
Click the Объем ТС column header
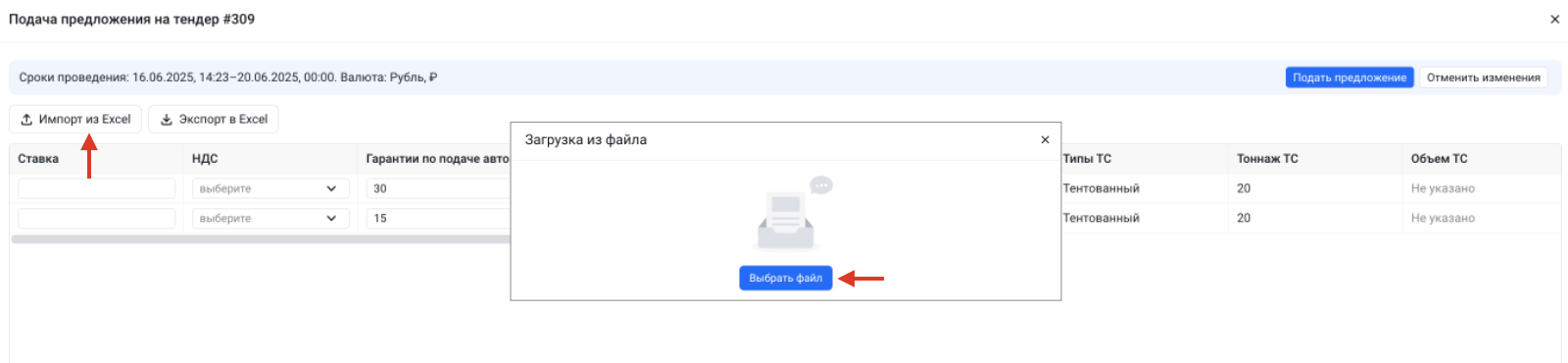(1440, 159)
